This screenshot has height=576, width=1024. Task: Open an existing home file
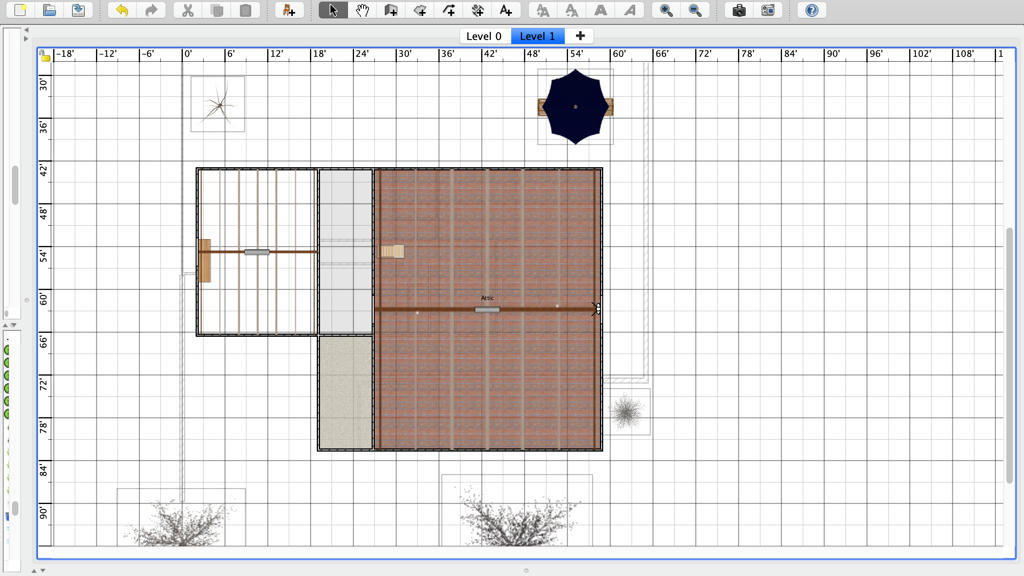click(x=49, y=10)
